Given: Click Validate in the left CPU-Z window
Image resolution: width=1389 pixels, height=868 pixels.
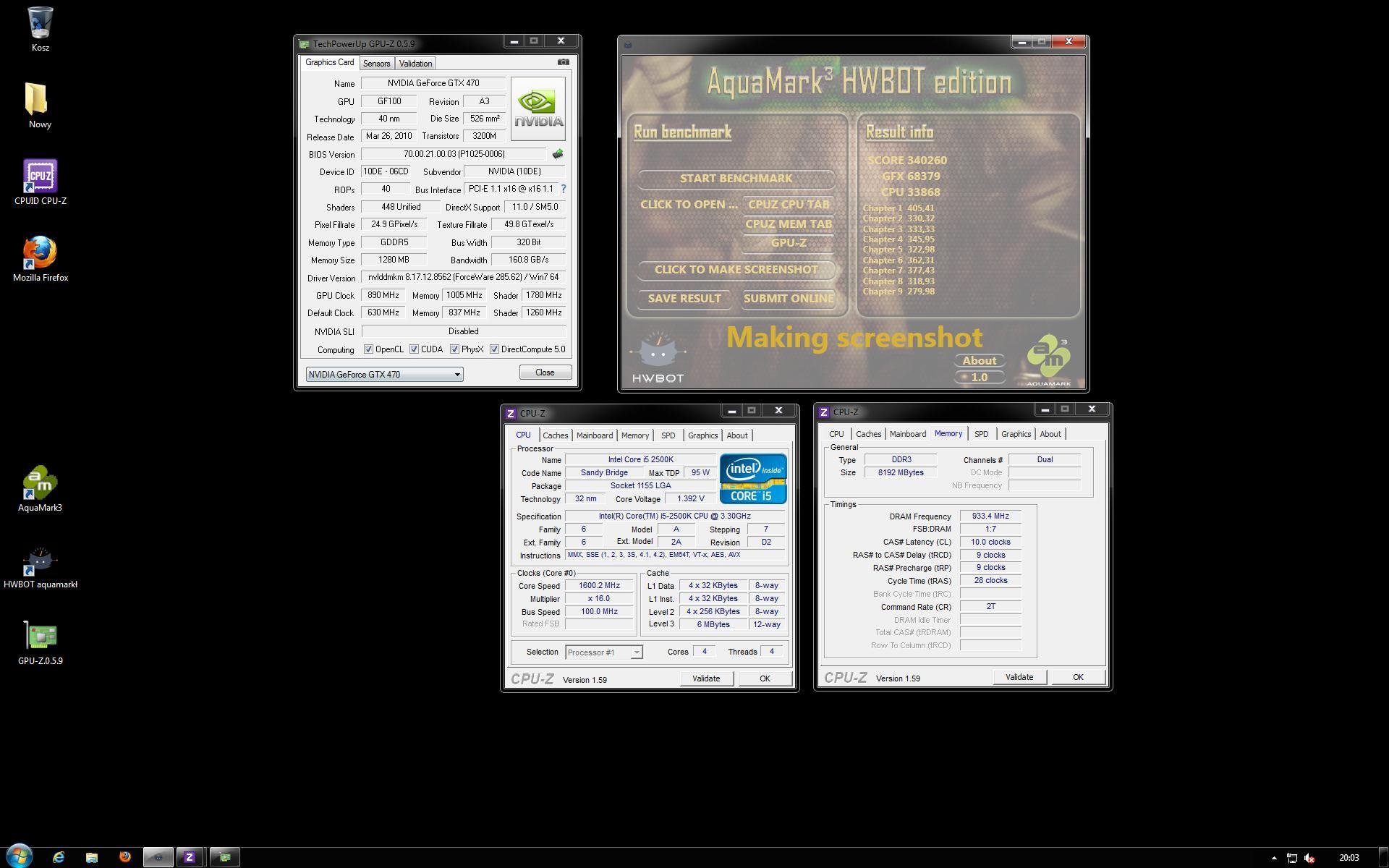Looking at the screenshot, I should 706,678.
